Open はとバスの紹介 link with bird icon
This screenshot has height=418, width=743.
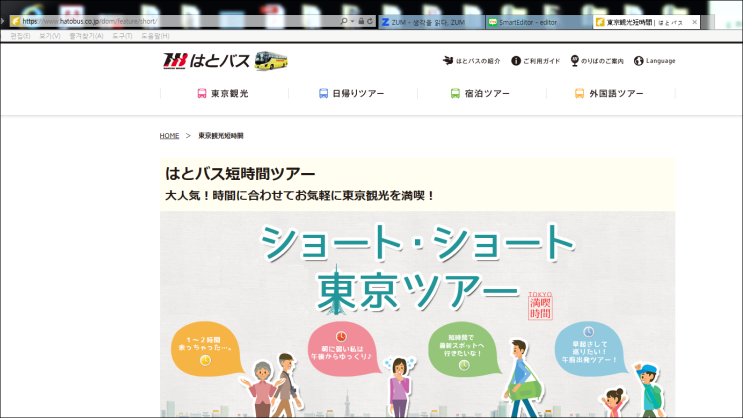471,61
